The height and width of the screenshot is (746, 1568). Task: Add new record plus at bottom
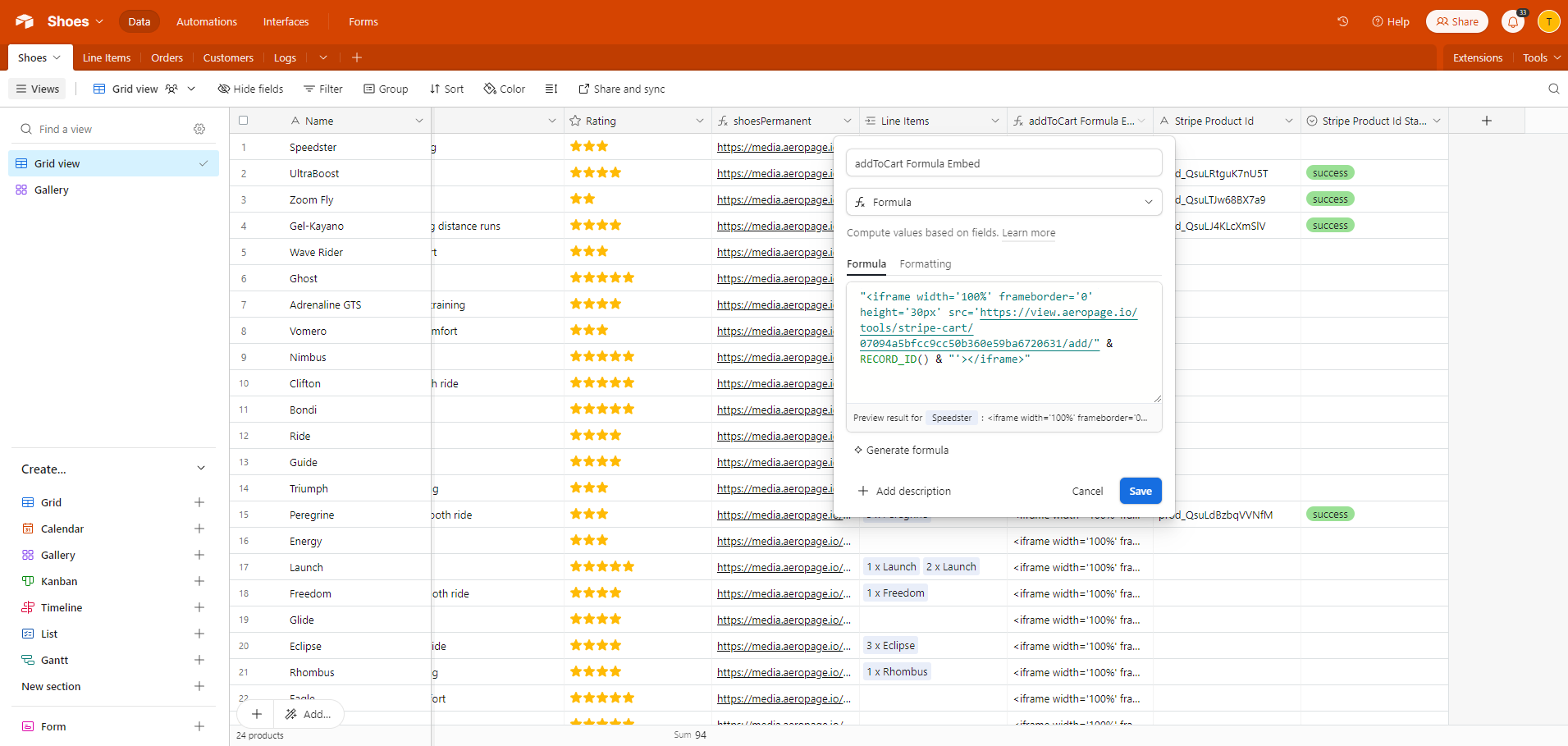[257, 714]
